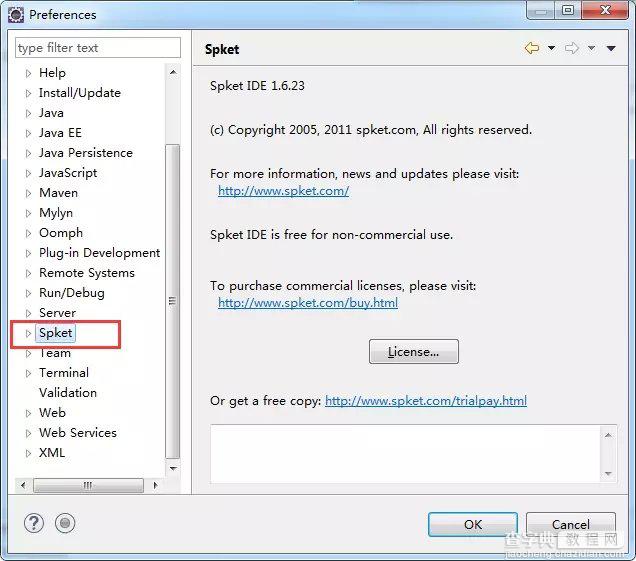Screen dimensions: 636x561
Task: Select the Run/Debug category
Action: pyautogui.click(x=72, y=293)
